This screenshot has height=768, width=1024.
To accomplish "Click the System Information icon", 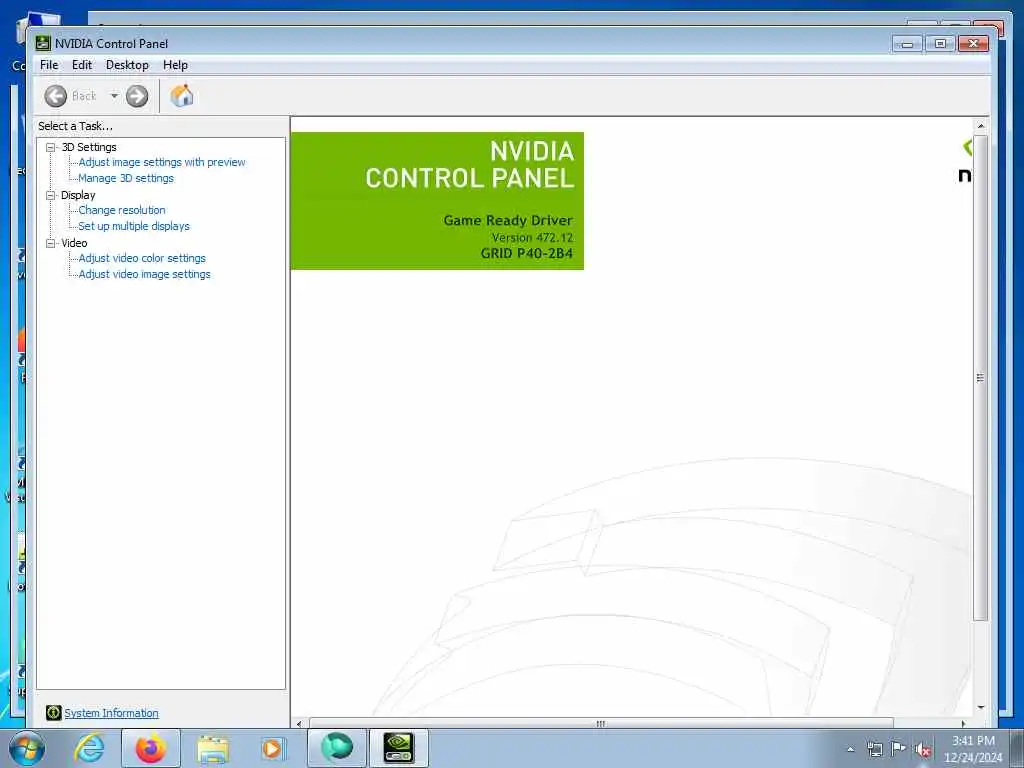I will [54, 712].
